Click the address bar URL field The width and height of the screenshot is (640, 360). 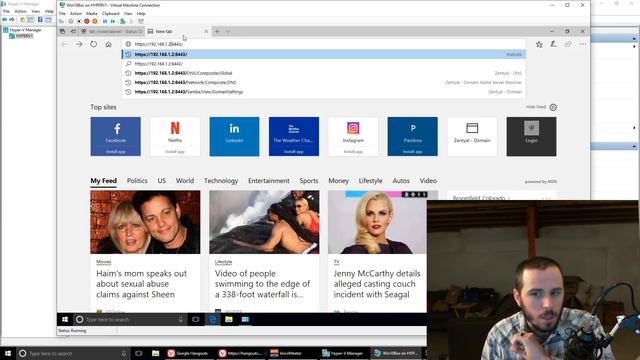pyautogui.click(x=323, y=44)
